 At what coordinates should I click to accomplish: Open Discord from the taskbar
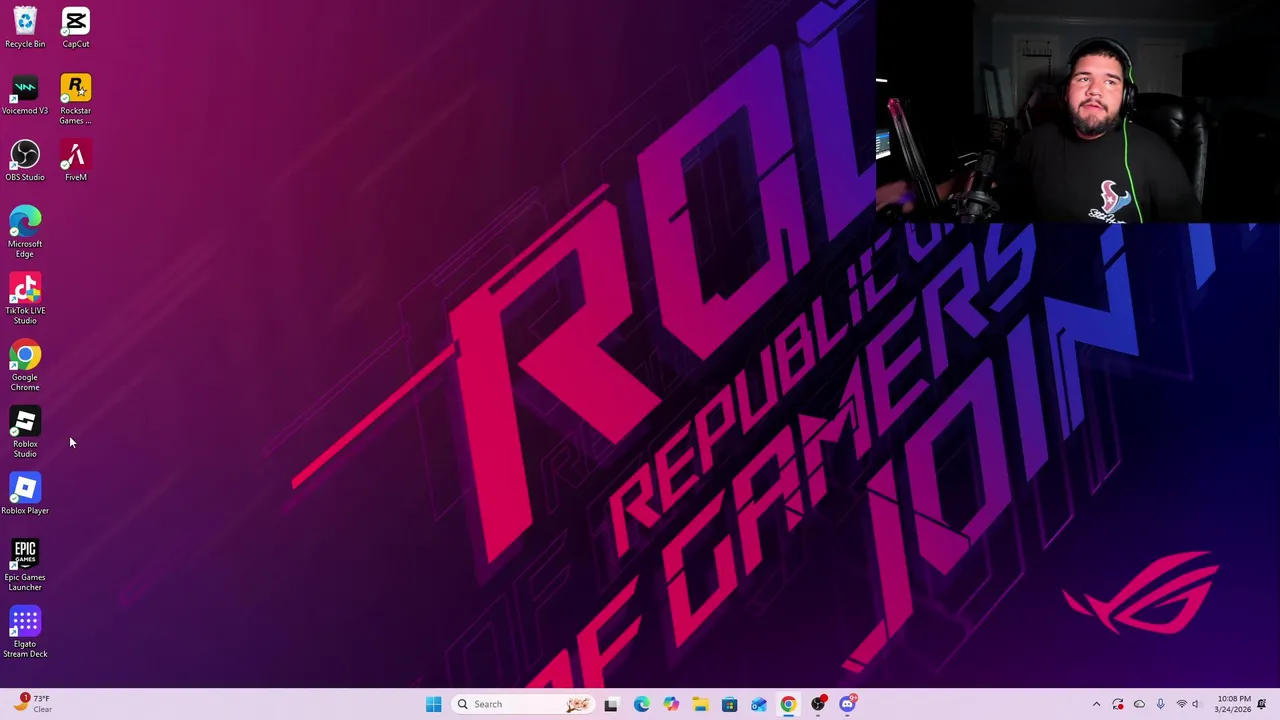(847, 704)
